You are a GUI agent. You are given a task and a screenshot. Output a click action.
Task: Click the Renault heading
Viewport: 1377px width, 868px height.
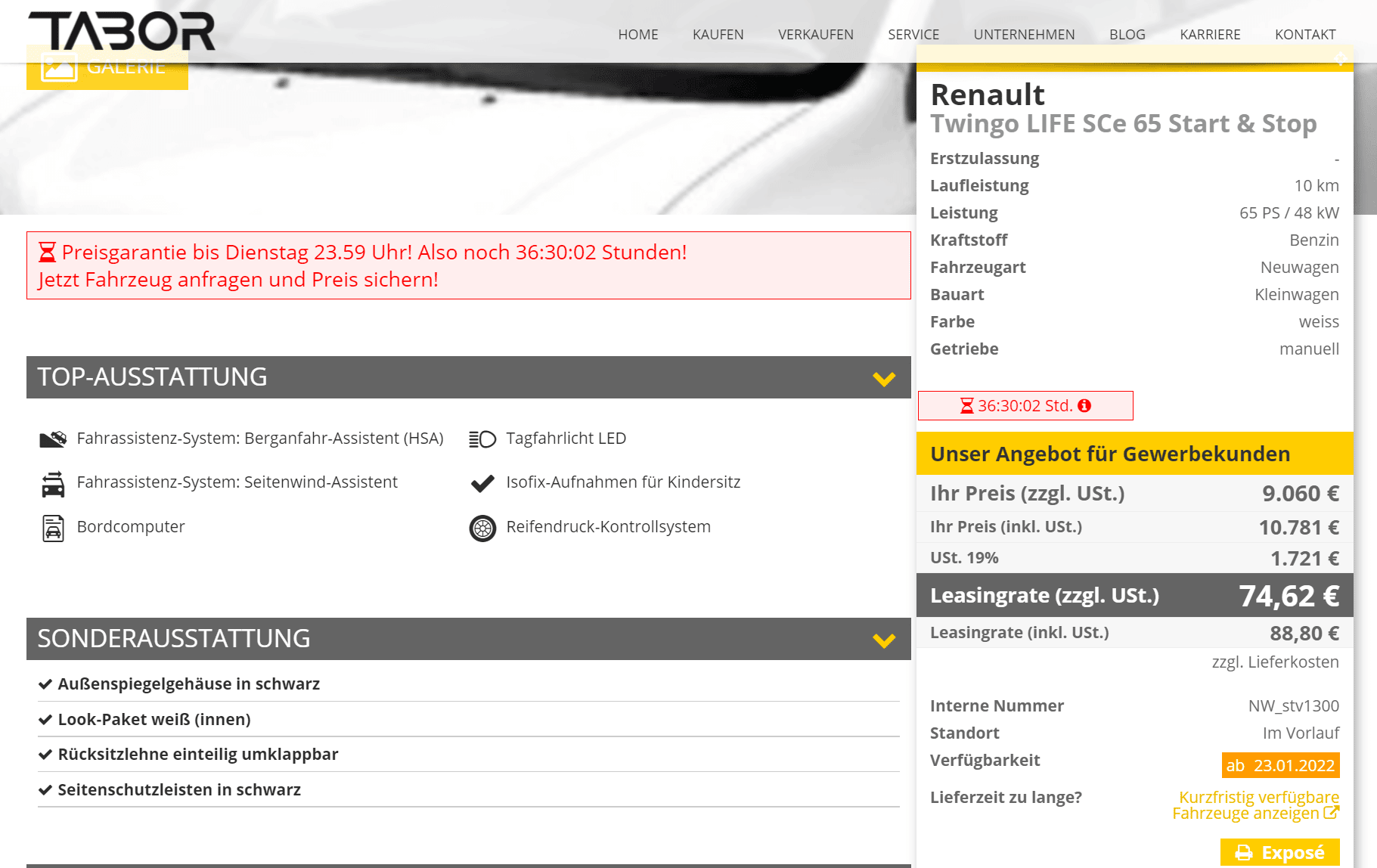(988, 95)
